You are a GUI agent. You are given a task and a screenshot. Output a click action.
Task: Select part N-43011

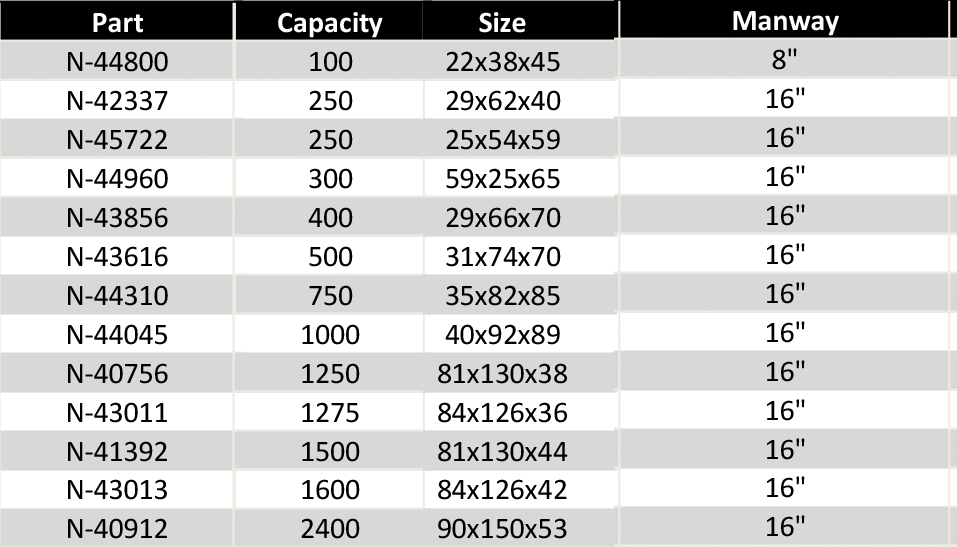[x=118, y=413]
